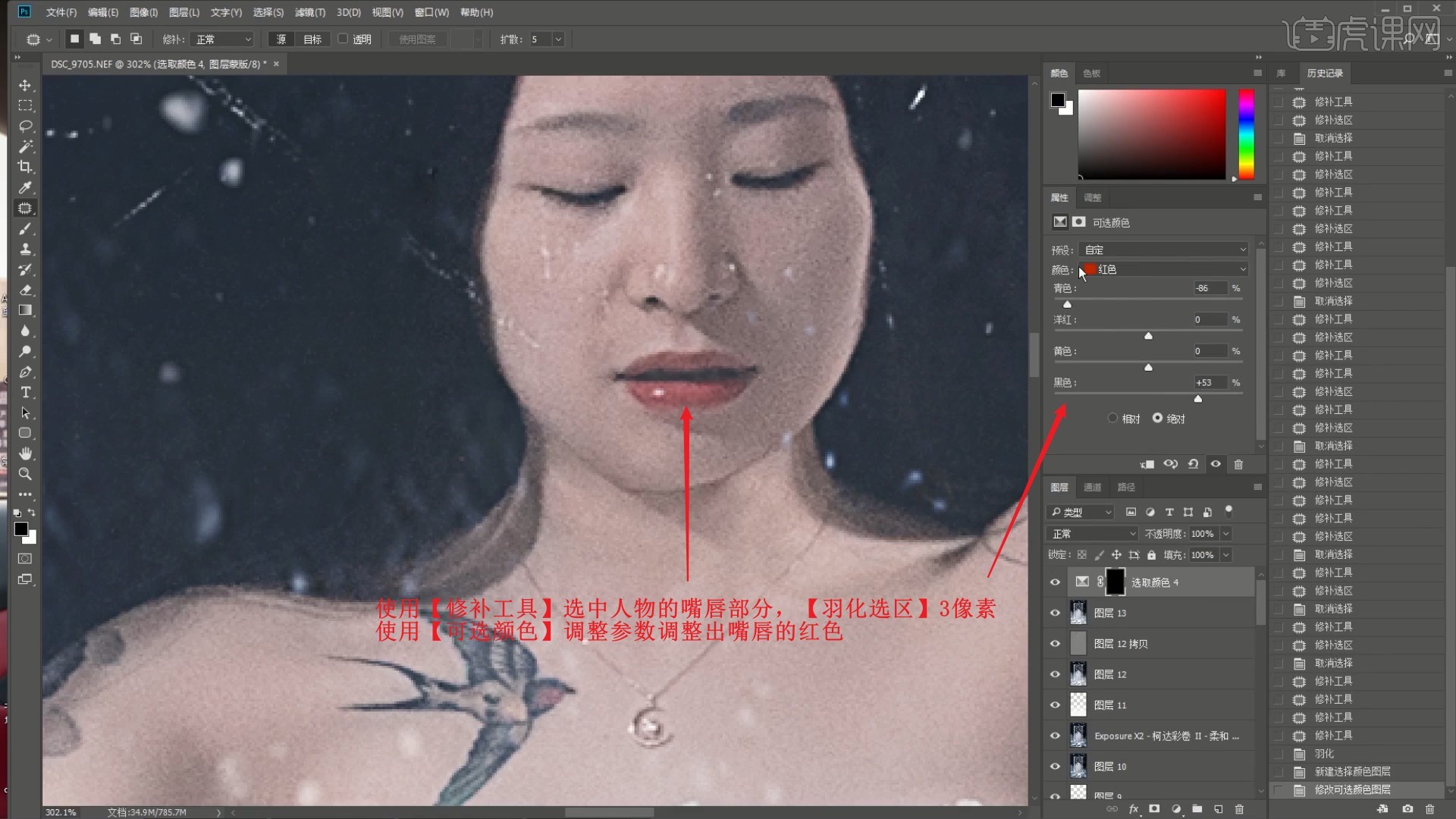
Task: Select the Type tool
Action: [25, 392]
